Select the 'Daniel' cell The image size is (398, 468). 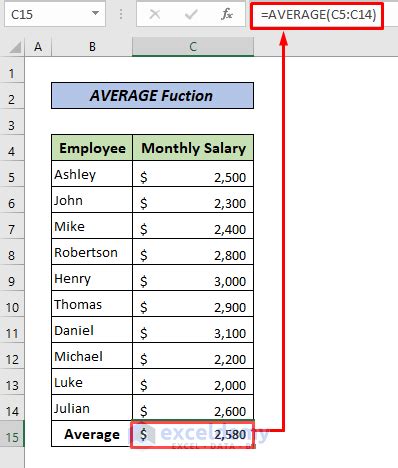pos(92,330)
